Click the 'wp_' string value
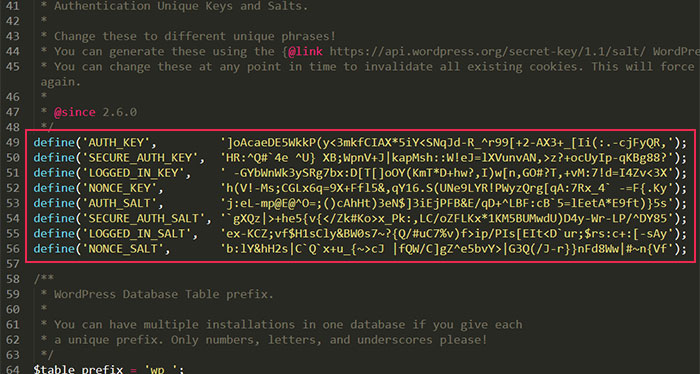 click(161, 369)
